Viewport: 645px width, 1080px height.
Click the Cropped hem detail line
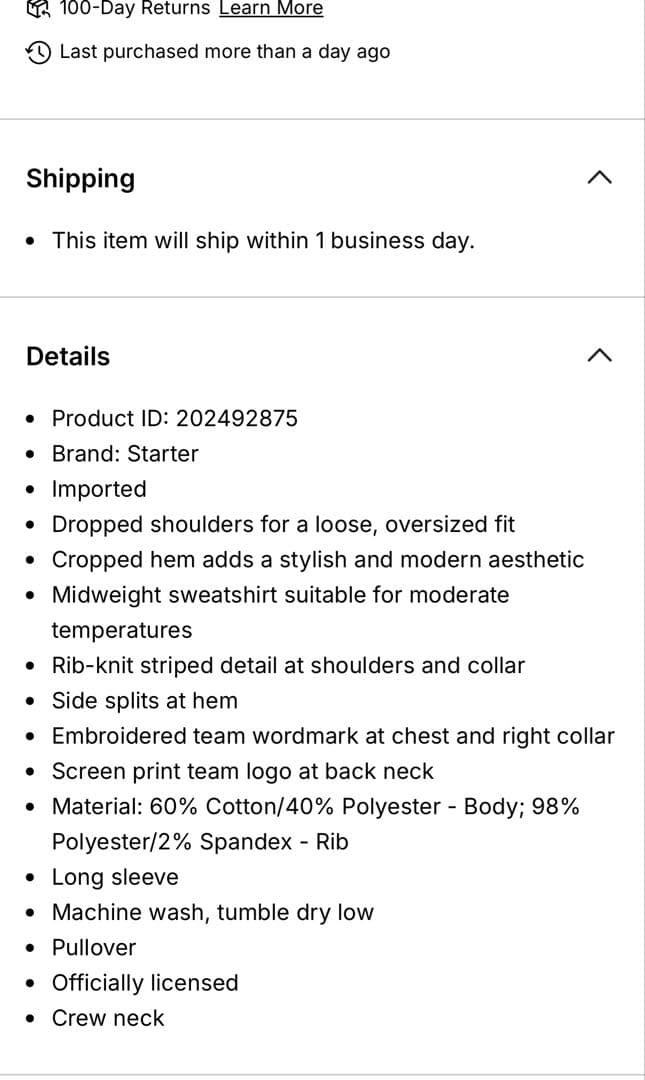[318, 560]
